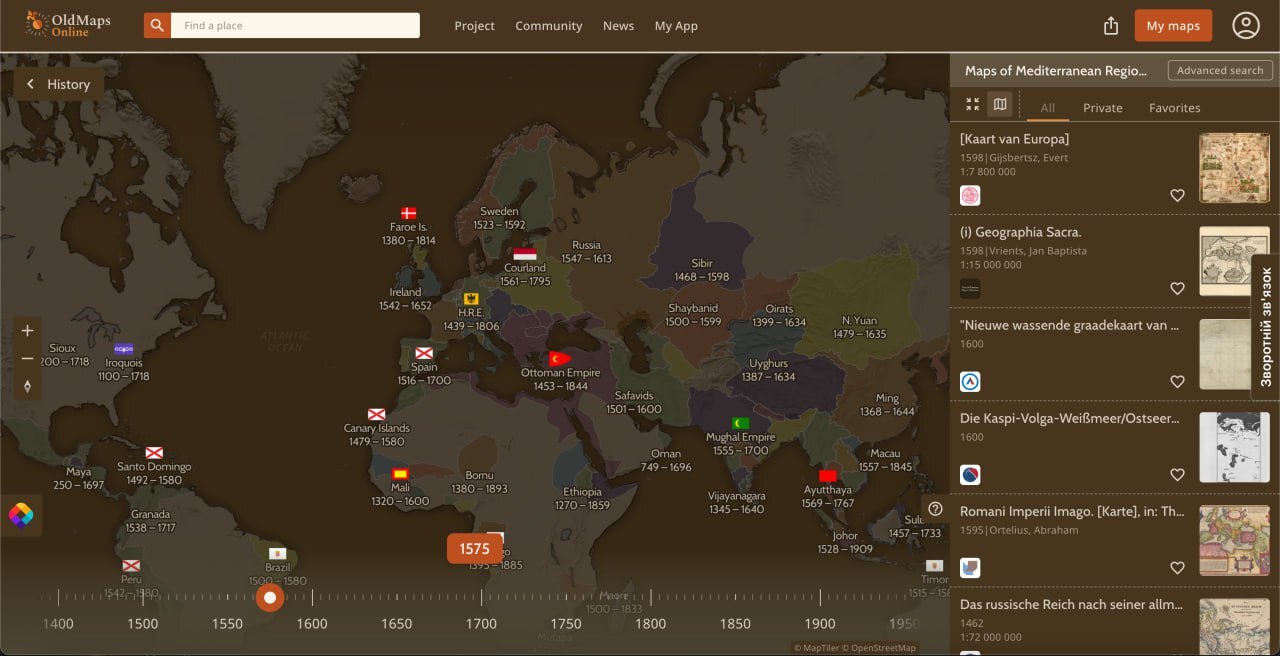This screenshot has height=656, width=1280.
Task: Switch to the Favorites tab
Action: pyautogui.click(x=1174, y=108)
